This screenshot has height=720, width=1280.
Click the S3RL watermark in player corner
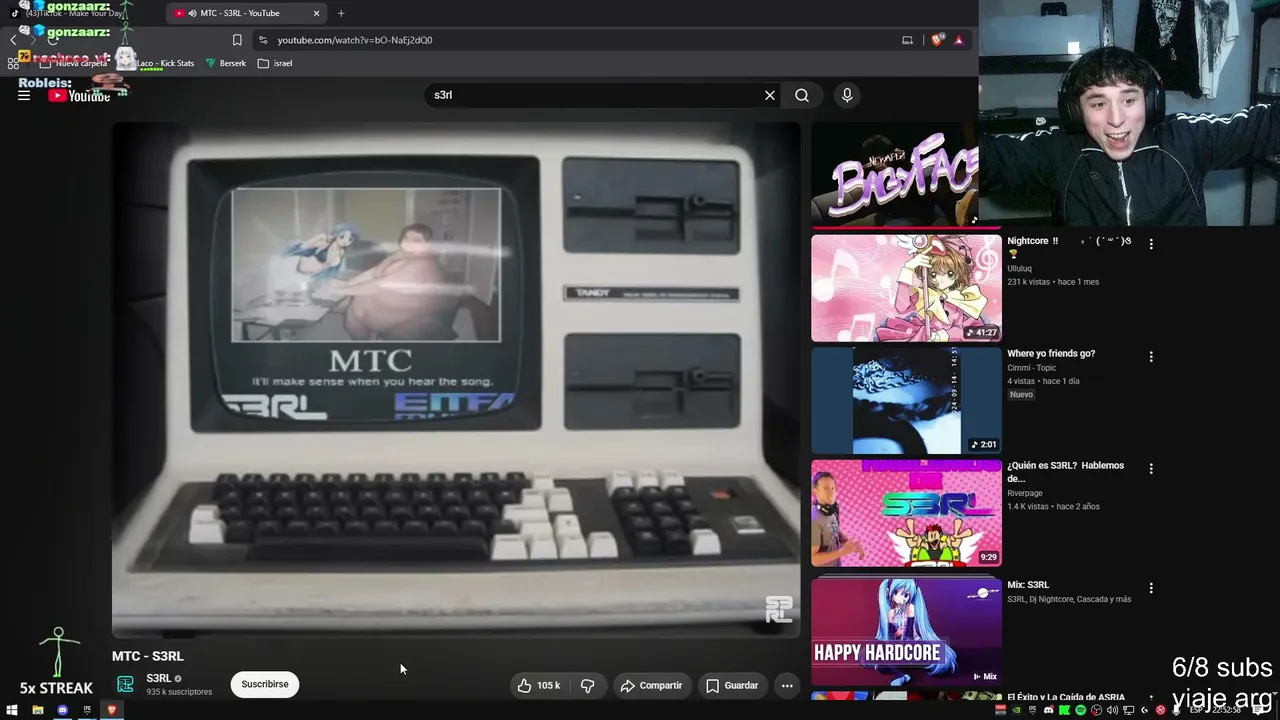point(779,609)
